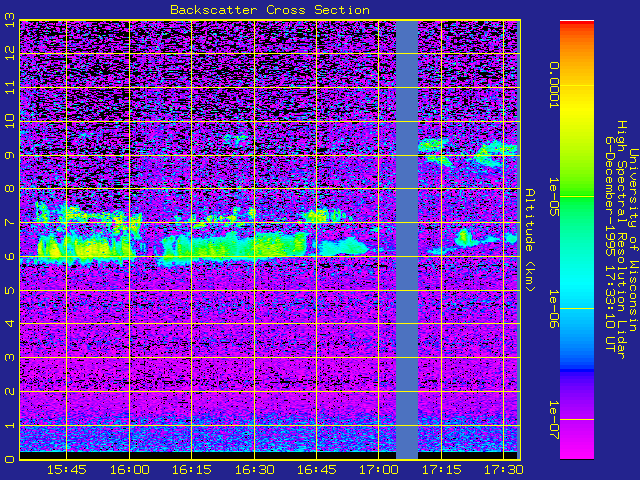Screen dimensions: 640x480
Task: Click the 16:00 time axis label
Action: point(129,470)
